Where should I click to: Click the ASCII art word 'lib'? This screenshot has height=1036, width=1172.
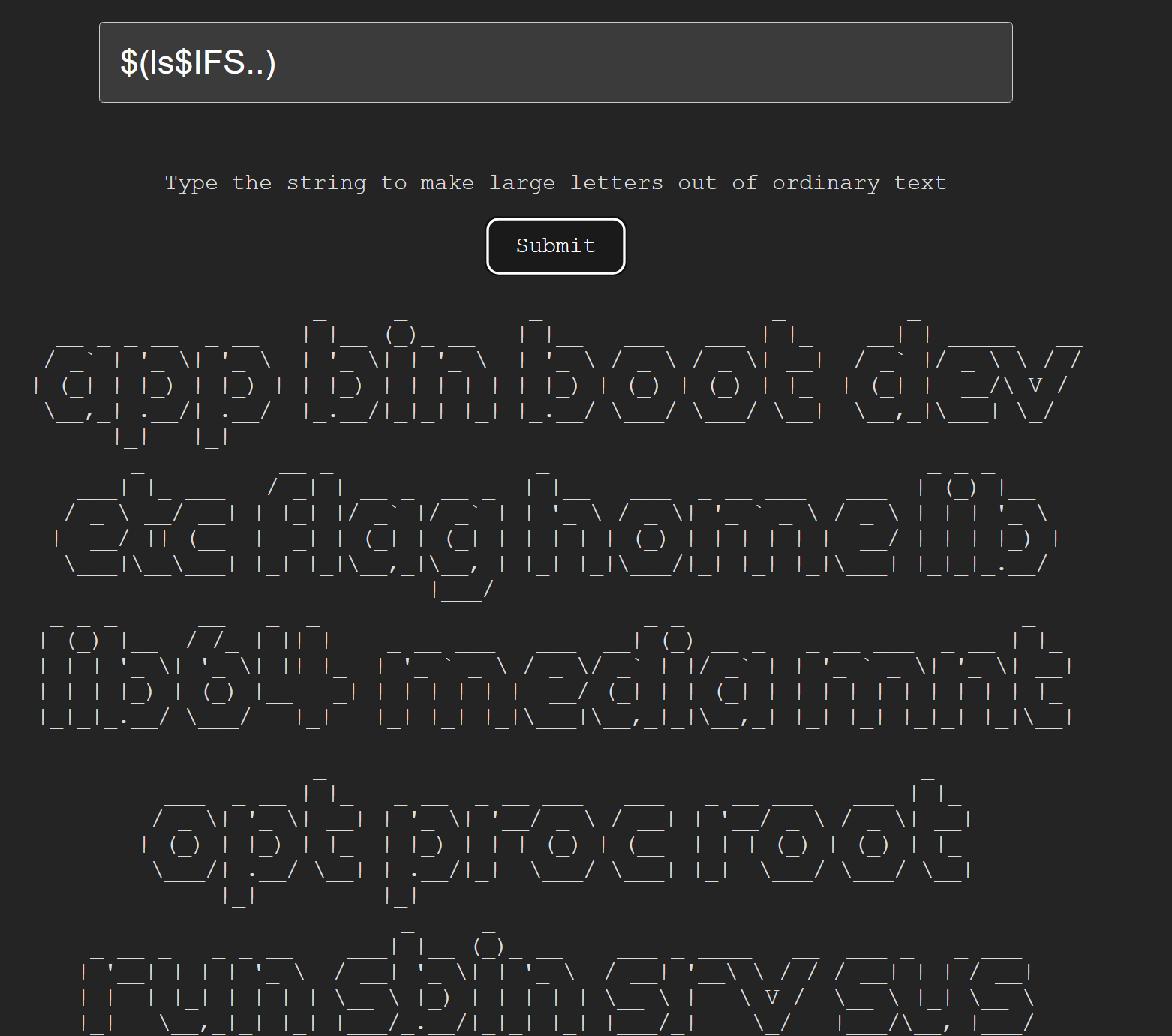click(x=987, y=525)
